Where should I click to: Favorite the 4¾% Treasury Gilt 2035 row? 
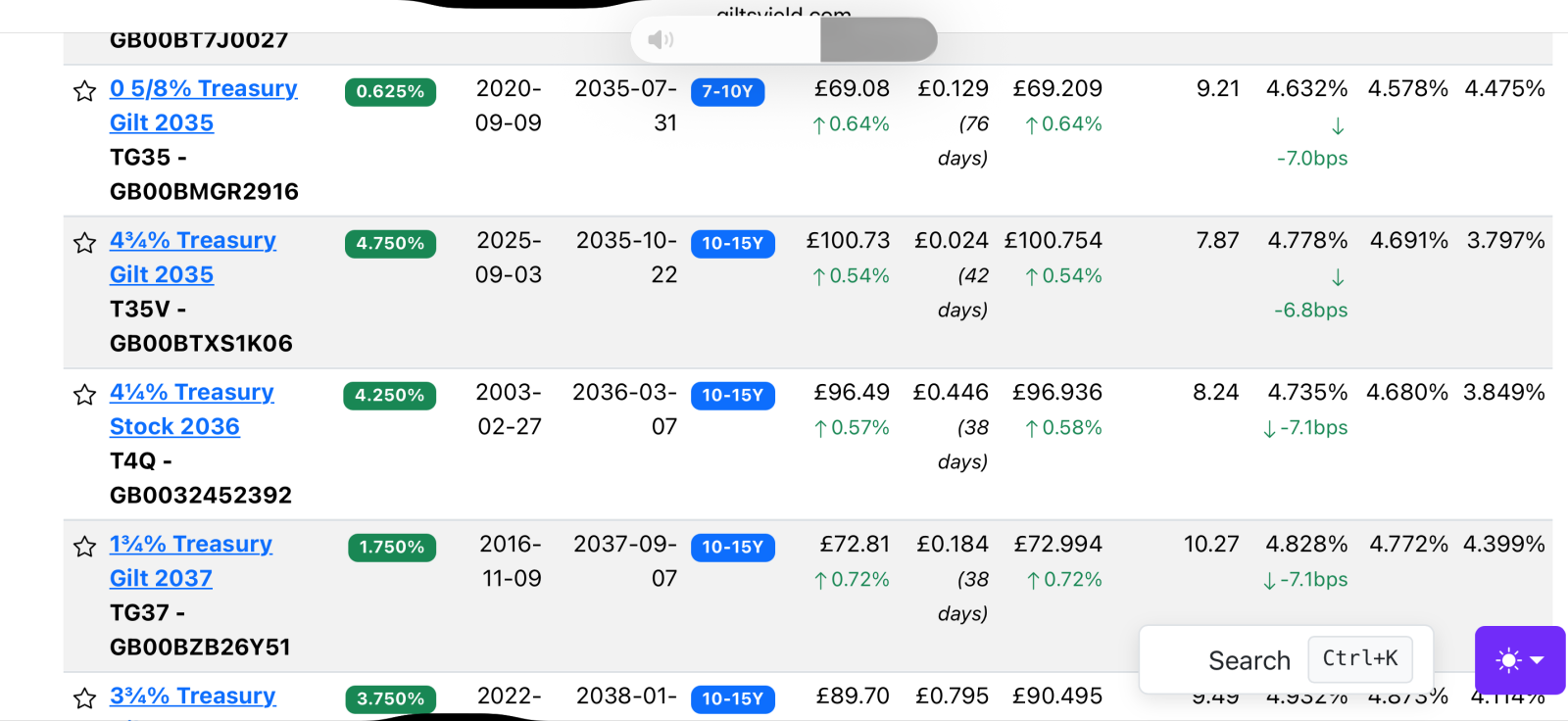[x=85, y=243]
